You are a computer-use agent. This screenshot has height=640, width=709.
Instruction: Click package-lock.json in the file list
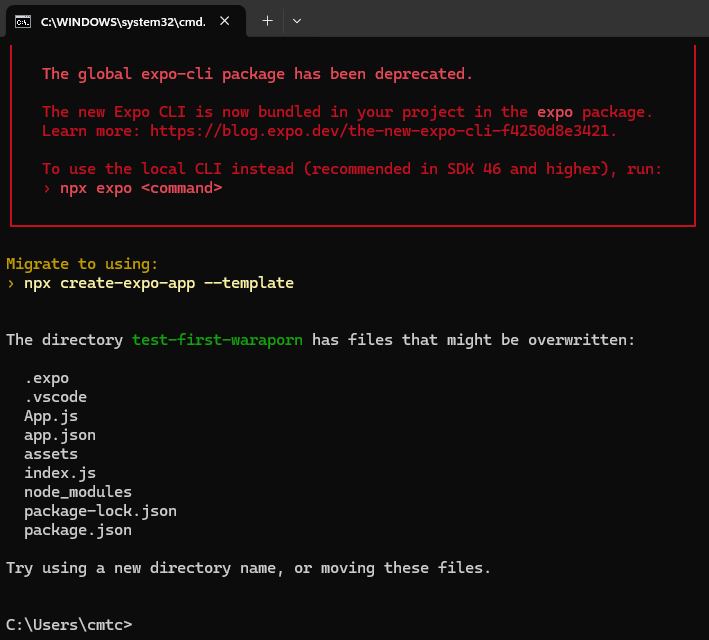[100, 511]
